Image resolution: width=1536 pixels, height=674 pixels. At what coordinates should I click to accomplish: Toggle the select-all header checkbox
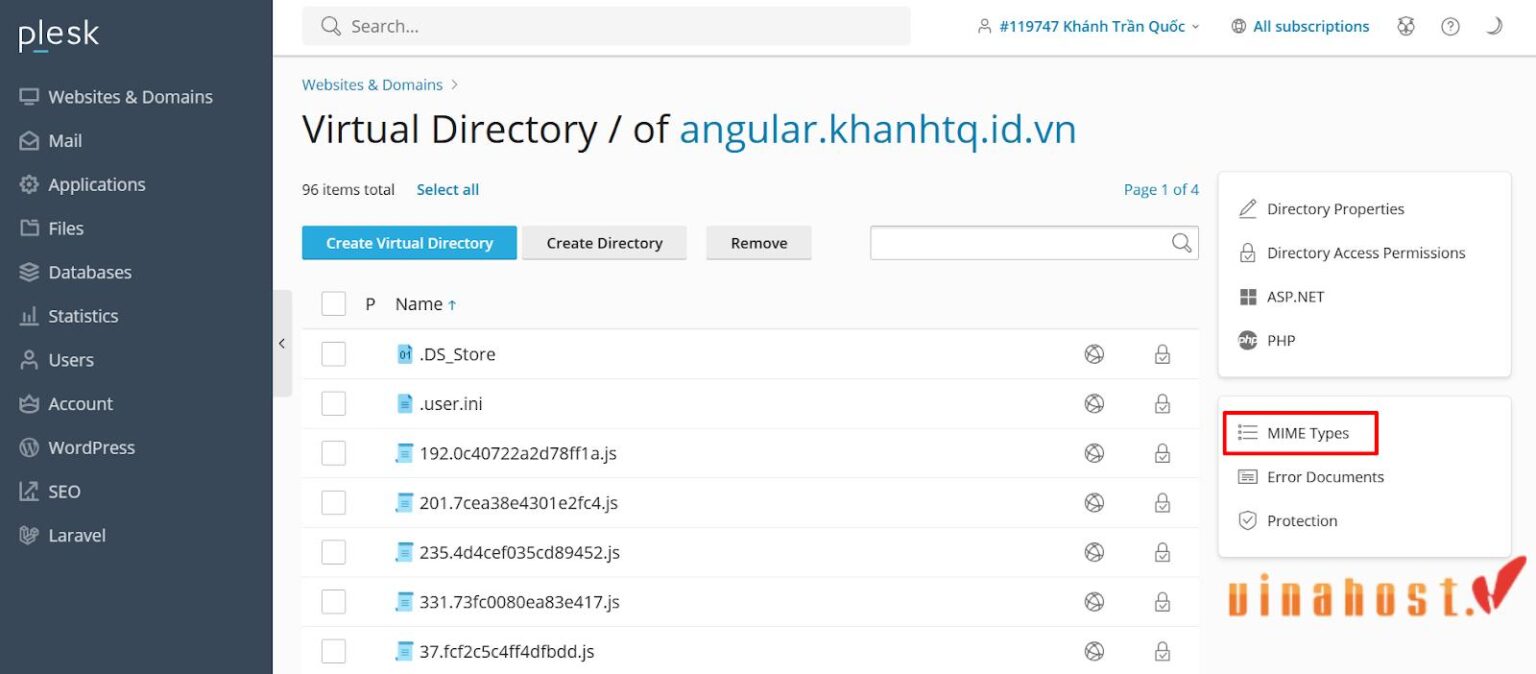[x=333, y=304]
